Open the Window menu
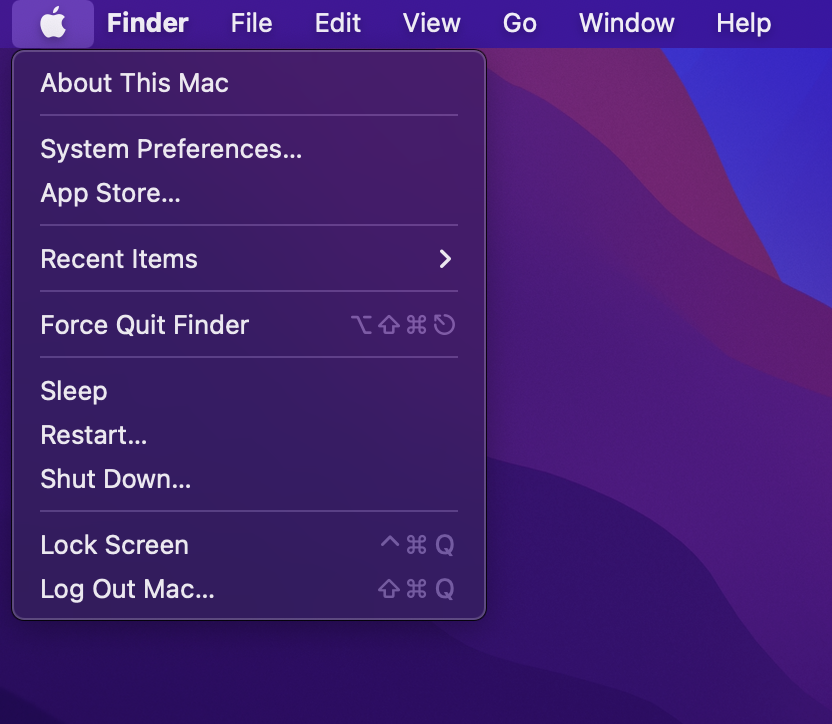The image size is (832, 724). point(626,23)
